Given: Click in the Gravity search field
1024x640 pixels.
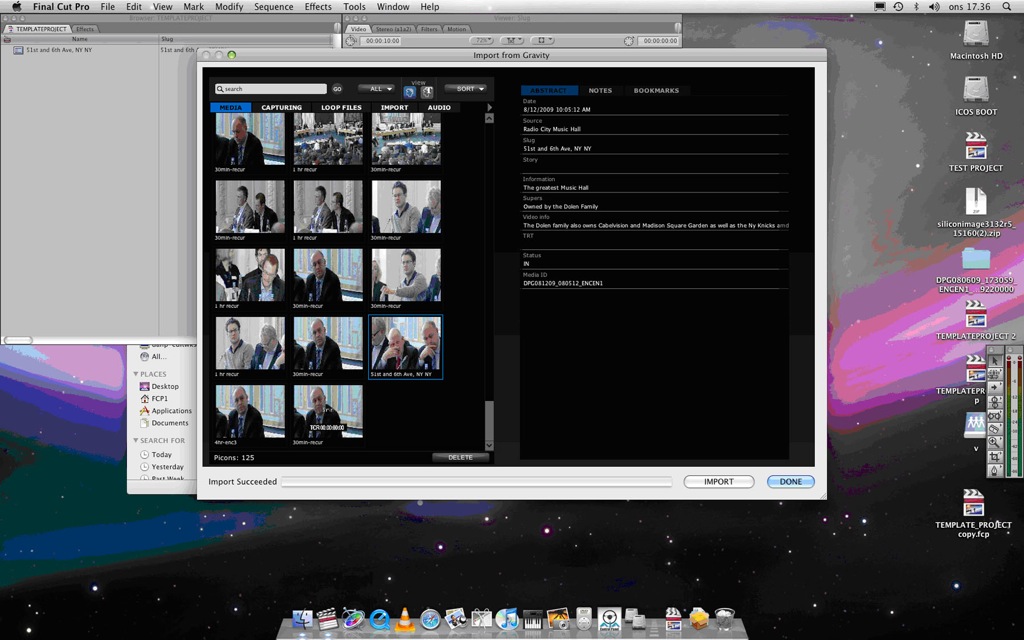Looking at the screenshot, I should 270,89.
